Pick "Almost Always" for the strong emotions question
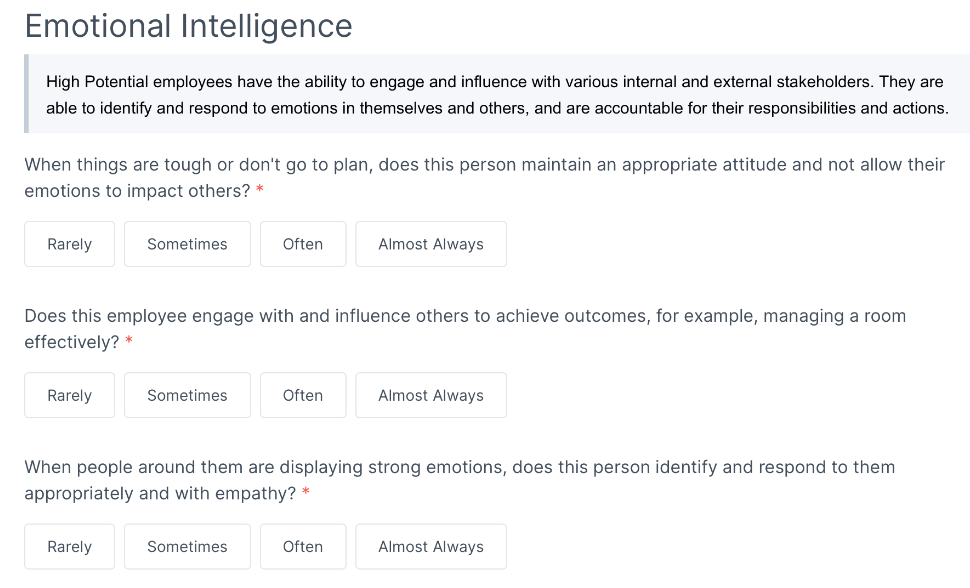The height and width of the screenshot is (588, 970). [430, 546]
